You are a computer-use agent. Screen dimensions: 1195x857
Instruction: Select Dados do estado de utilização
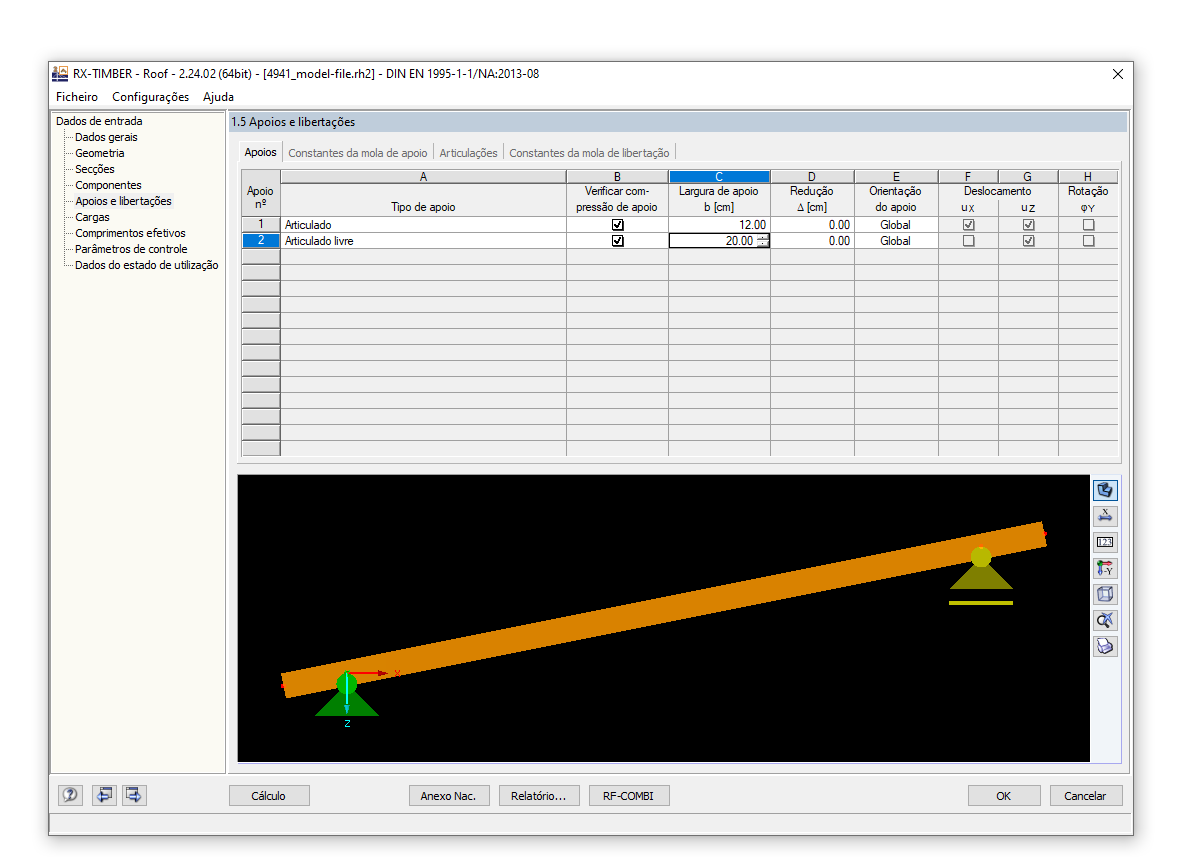[x=146, y=265]
